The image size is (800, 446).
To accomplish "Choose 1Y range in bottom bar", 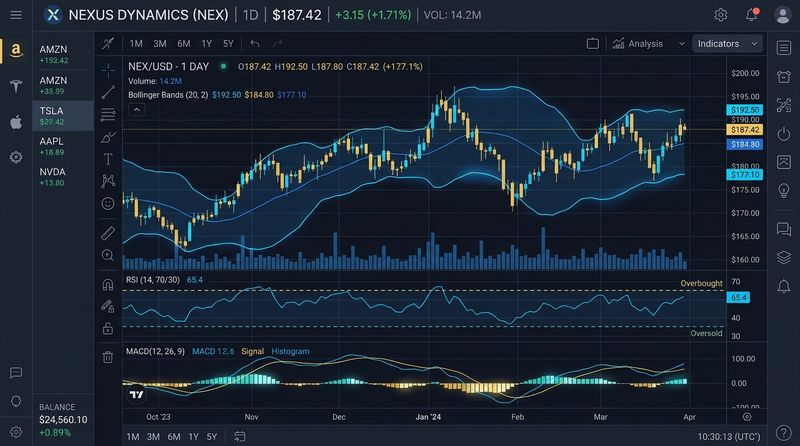I will [193, 437].
